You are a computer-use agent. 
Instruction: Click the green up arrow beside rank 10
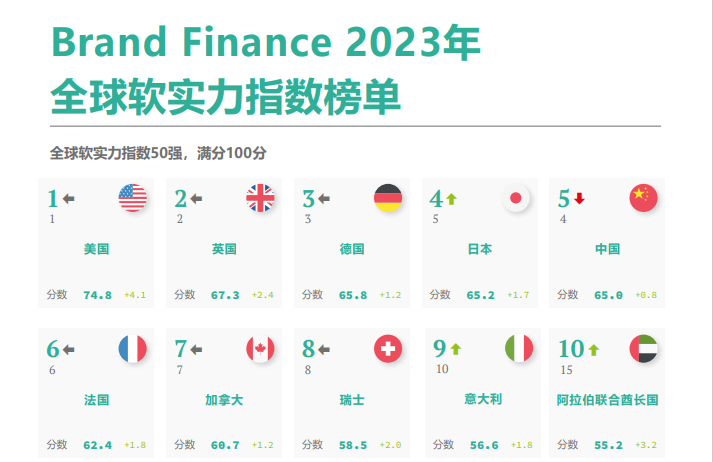pyautogui.click(x=593, y=350)
